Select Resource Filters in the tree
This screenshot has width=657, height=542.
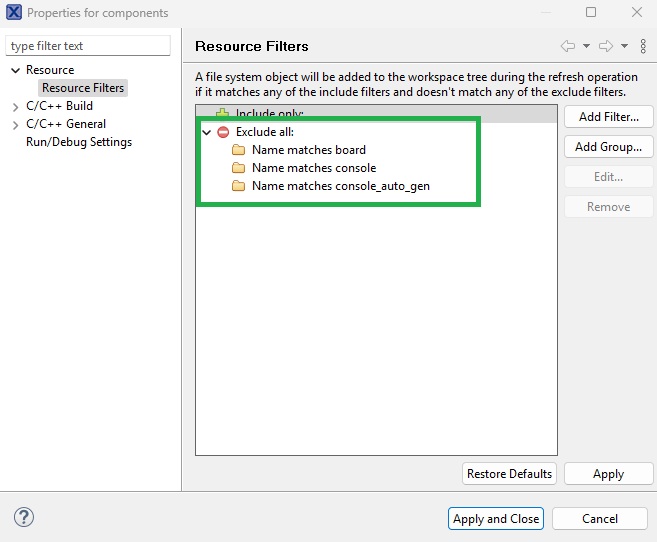83,88
